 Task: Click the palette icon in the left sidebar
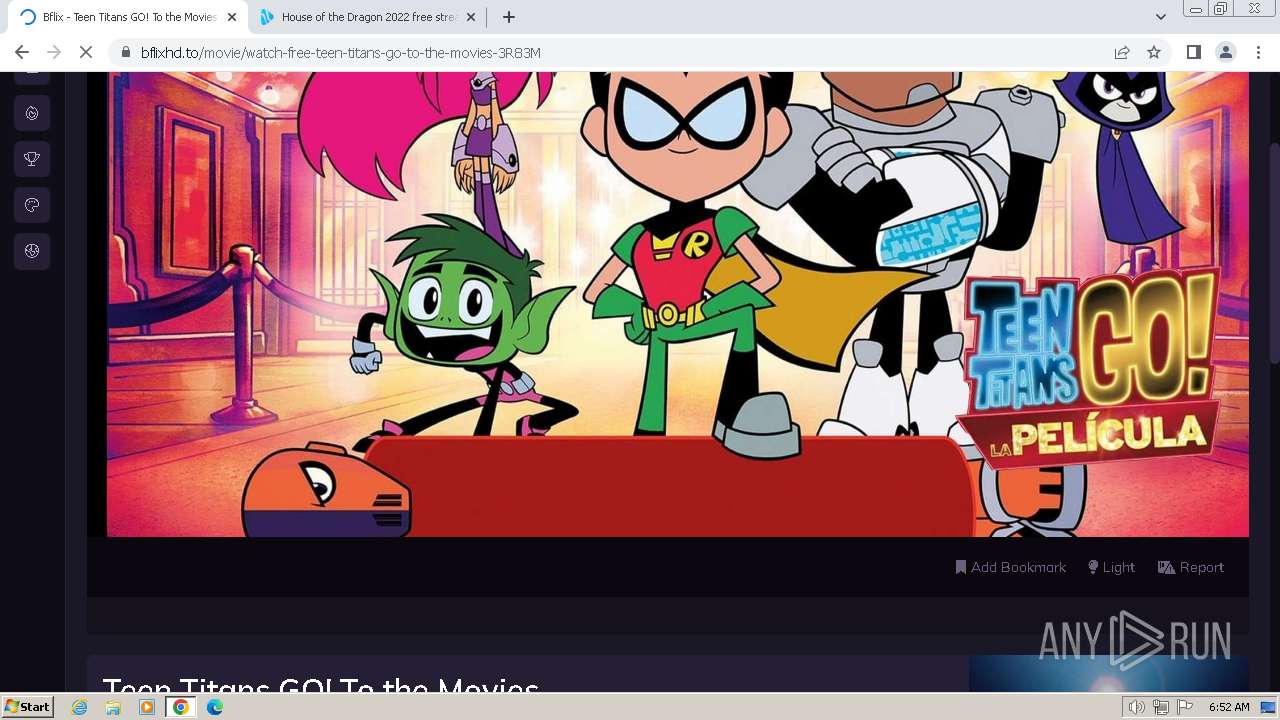click(x=32, y=205)
